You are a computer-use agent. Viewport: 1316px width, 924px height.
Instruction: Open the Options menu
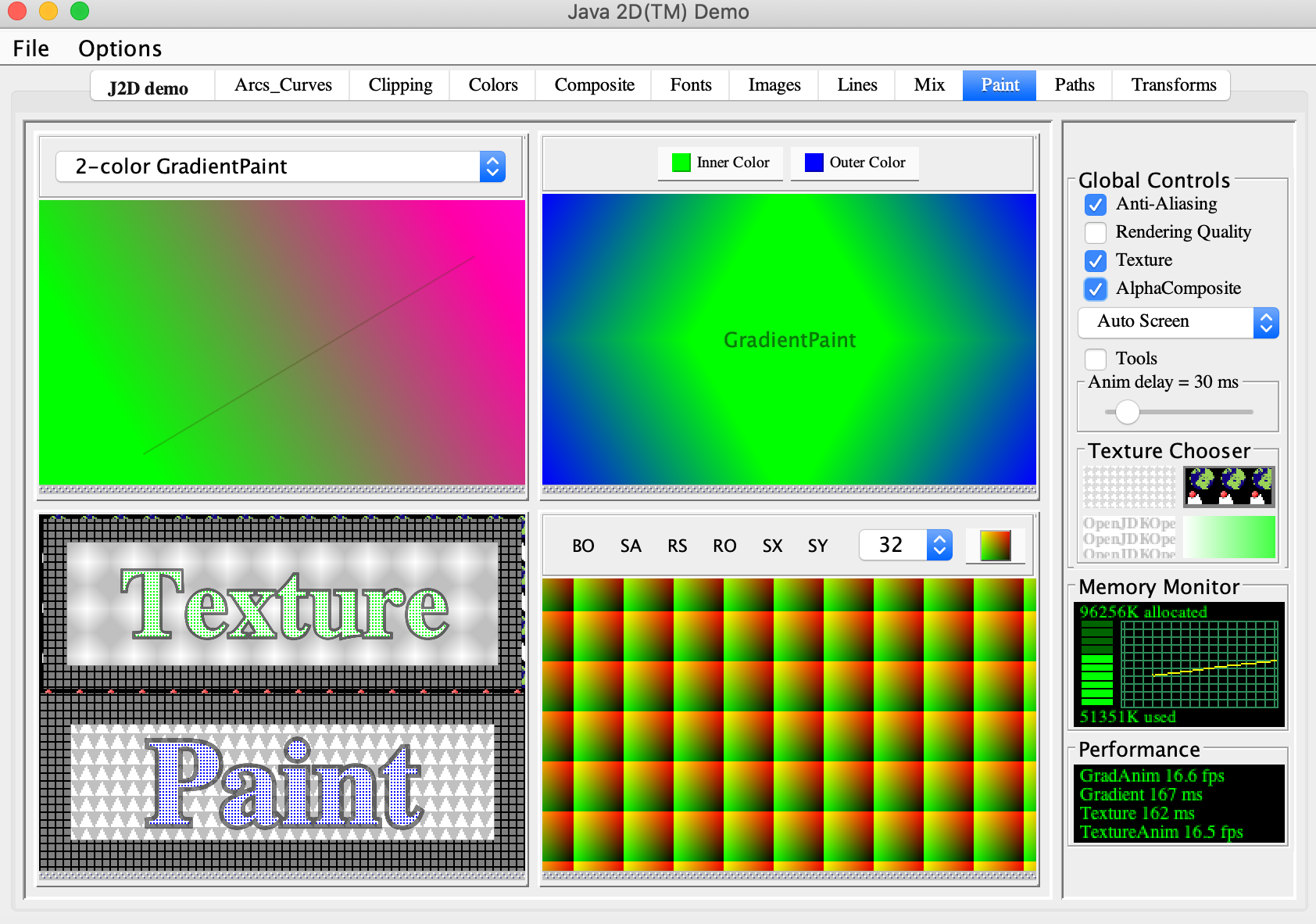[120, 48]
